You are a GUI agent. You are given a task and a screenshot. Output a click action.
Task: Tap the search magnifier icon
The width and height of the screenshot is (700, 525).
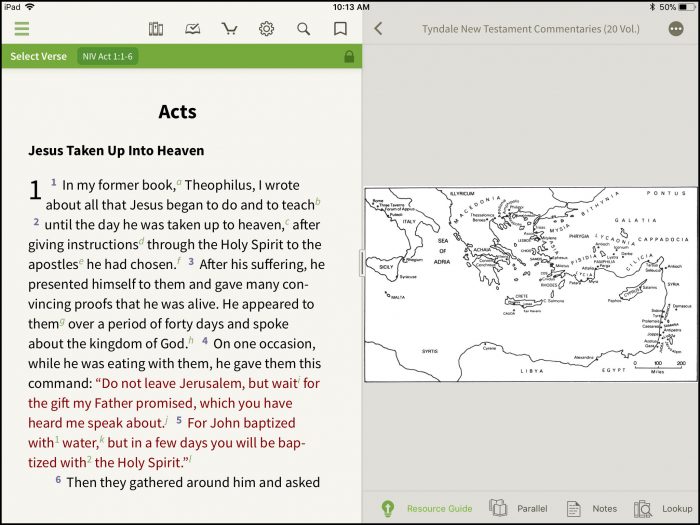(304, 29)
